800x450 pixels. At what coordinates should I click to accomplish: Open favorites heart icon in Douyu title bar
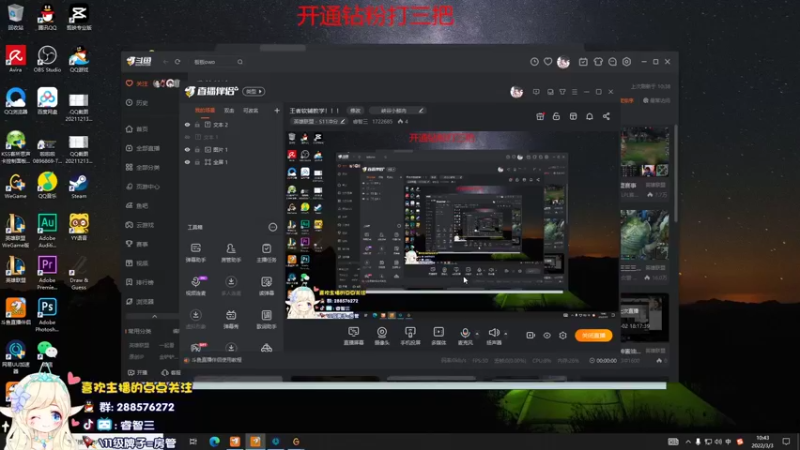pyautogui.click(x=548, y=62)
